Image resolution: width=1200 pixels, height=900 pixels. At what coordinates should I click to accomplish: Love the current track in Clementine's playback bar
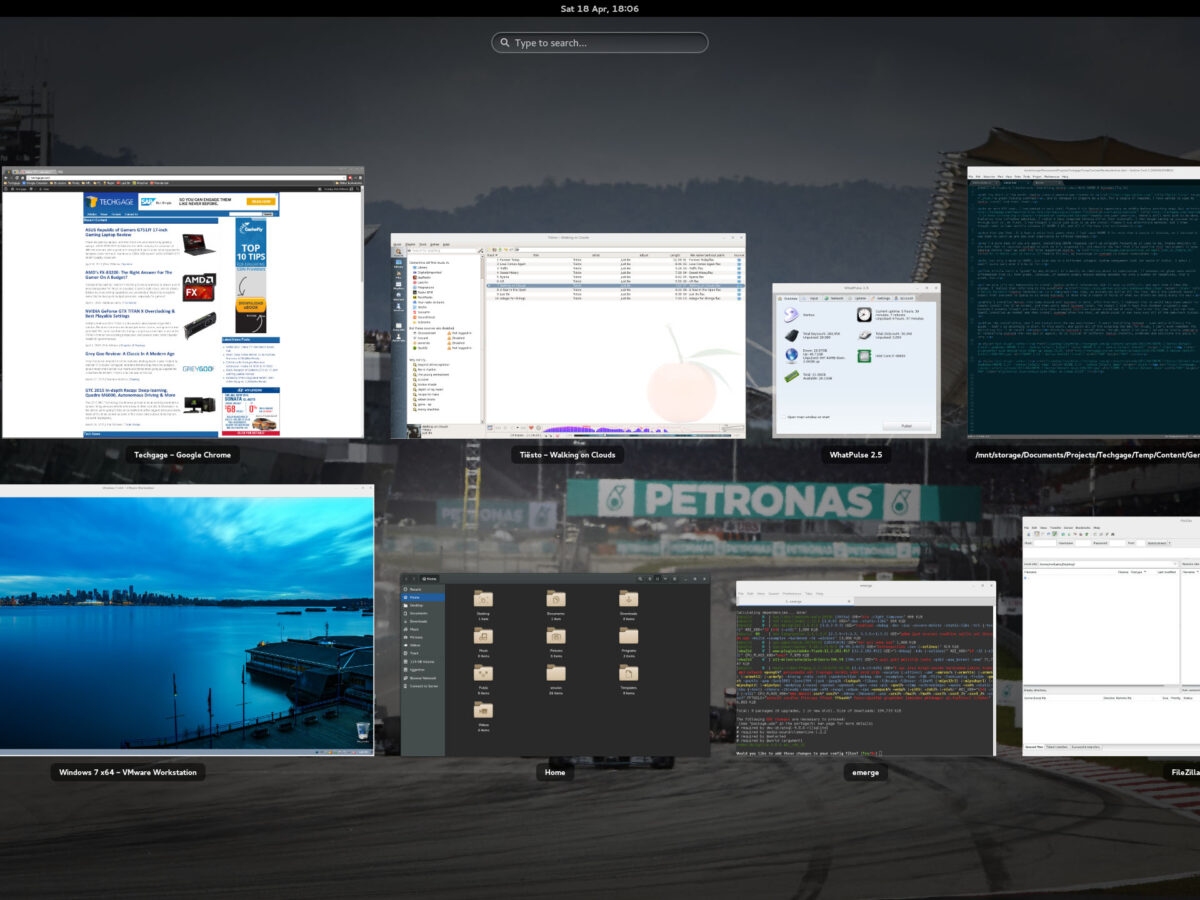click(531, 427)
